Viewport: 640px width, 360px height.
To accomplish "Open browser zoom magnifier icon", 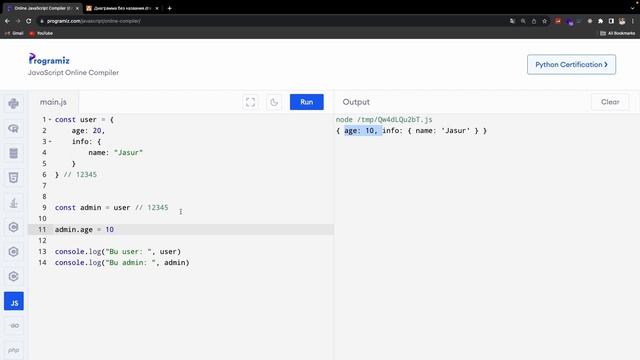I will (x=523, y=21).
